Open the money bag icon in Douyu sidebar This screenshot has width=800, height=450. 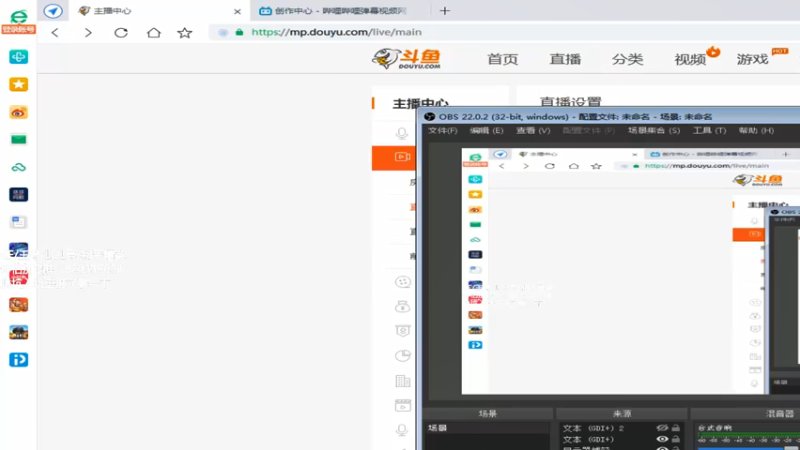coord(403,306)
